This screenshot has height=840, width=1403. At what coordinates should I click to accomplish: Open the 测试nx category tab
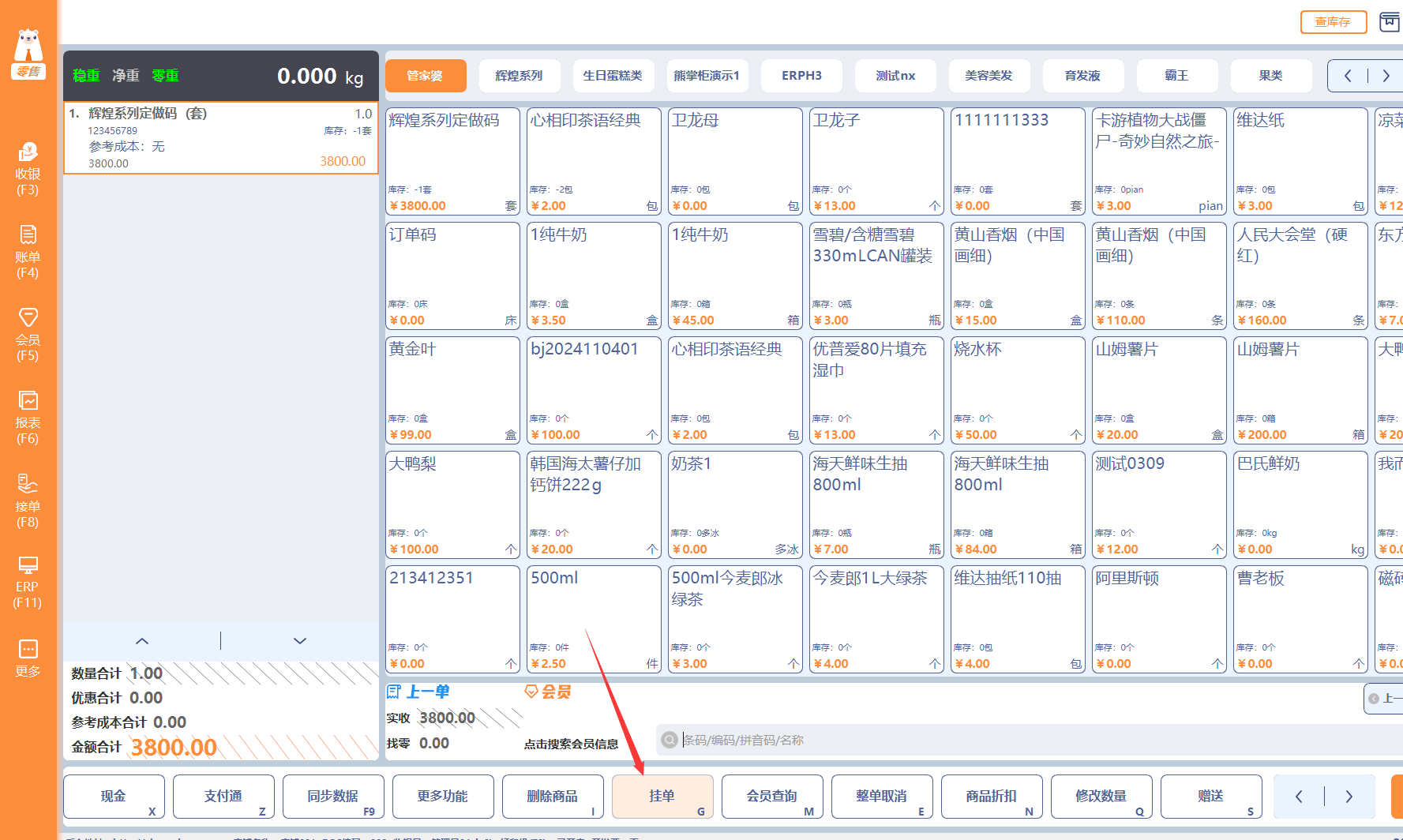(895, 76)
